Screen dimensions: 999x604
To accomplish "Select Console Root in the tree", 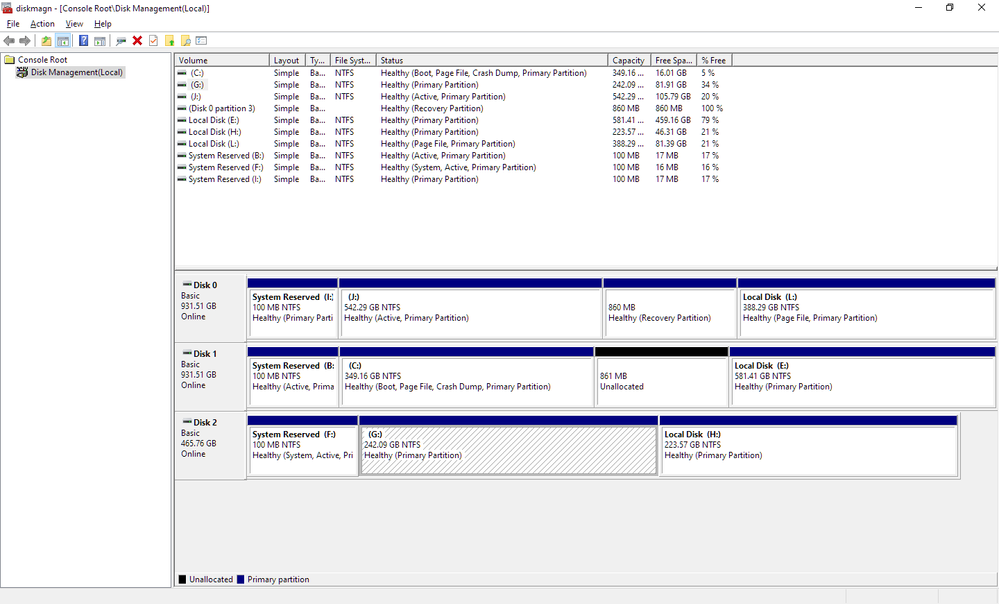I will 42,60.
